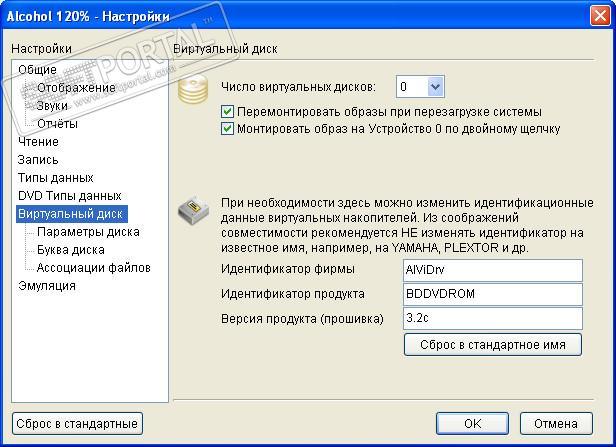This screenshot has height=447, width=616.
Task: Confirm settings with OK button
Action: pyautogui.click(x=472, y=423)
